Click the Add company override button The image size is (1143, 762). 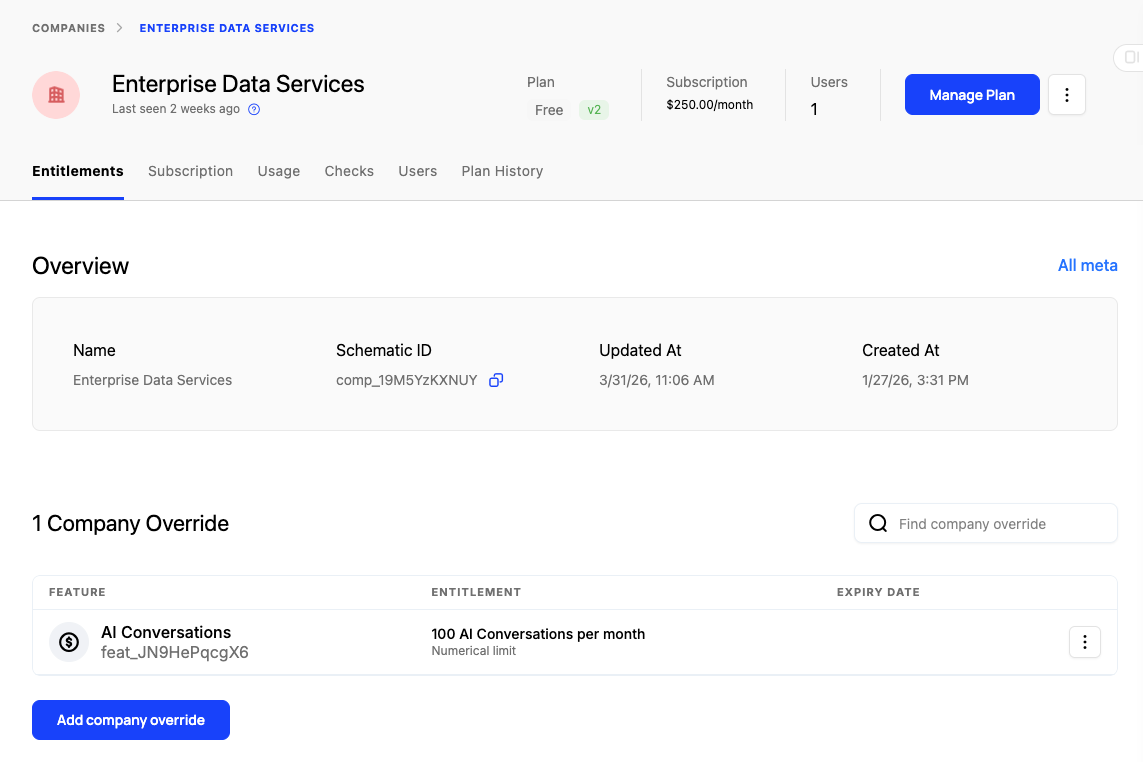(x=130, y=719)
